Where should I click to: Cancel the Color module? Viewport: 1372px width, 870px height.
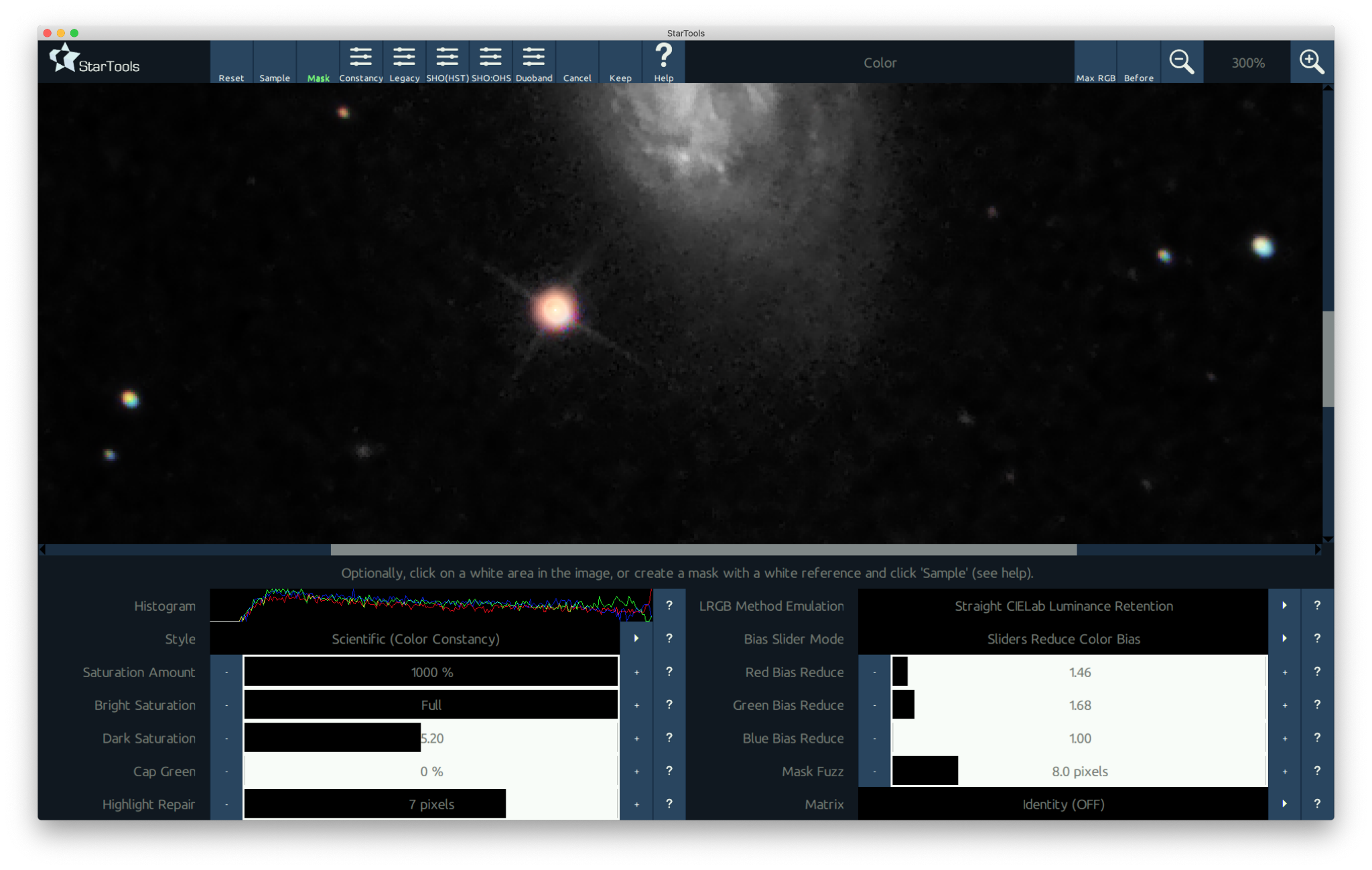click(x=577, y=62)
